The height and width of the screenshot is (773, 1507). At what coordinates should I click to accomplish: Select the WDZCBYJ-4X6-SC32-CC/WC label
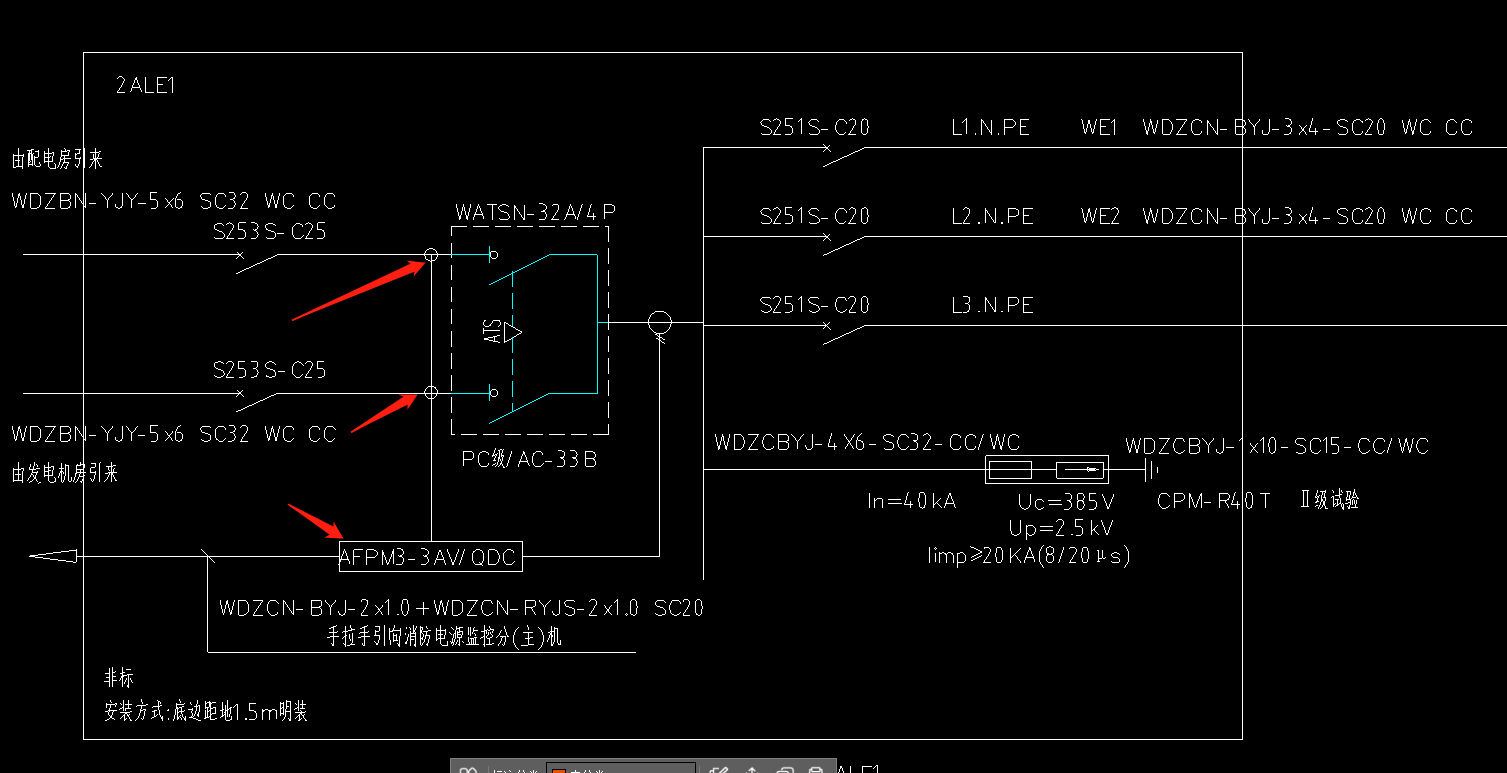867,443
